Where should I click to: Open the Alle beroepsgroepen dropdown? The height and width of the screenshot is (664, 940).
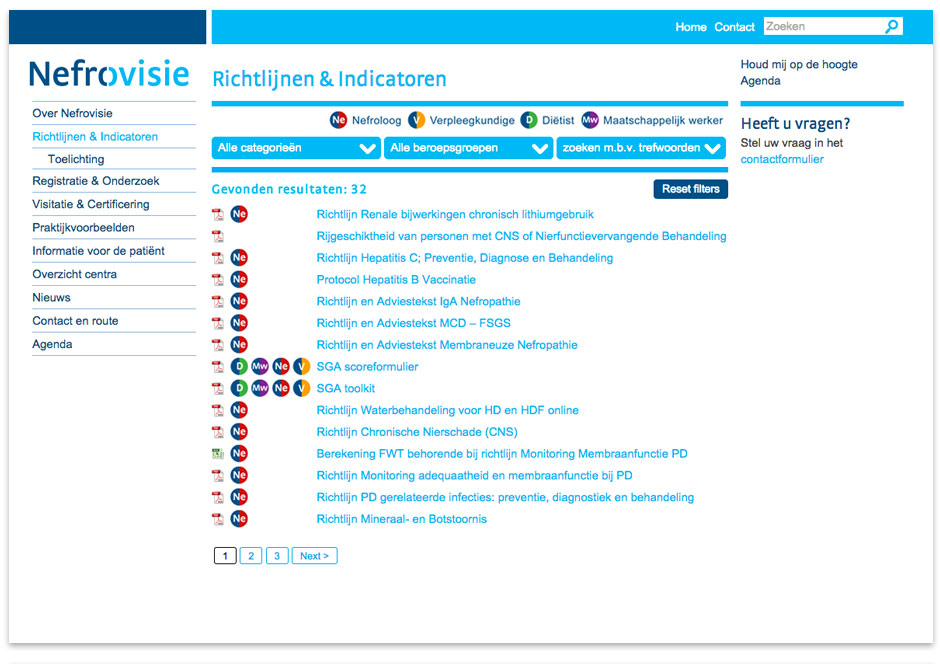[x=468, y=148]
